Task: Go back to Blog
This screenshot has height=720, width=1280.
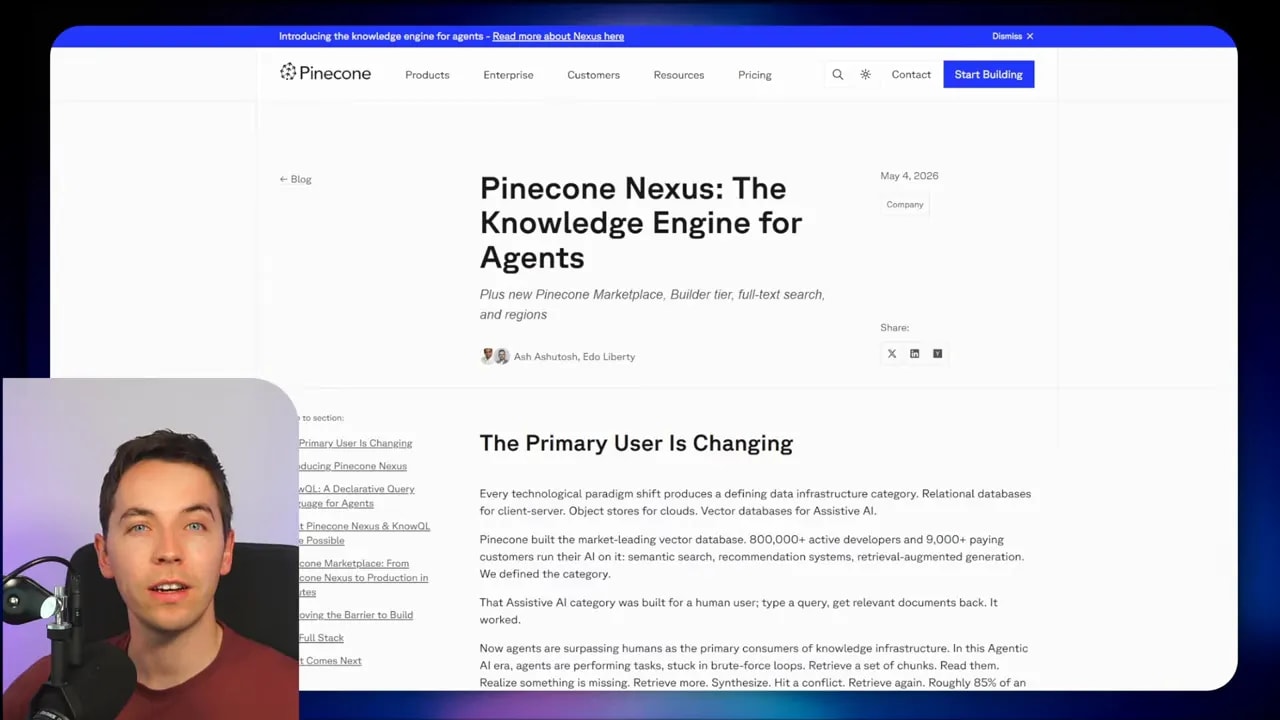Action: click(295, 179)
